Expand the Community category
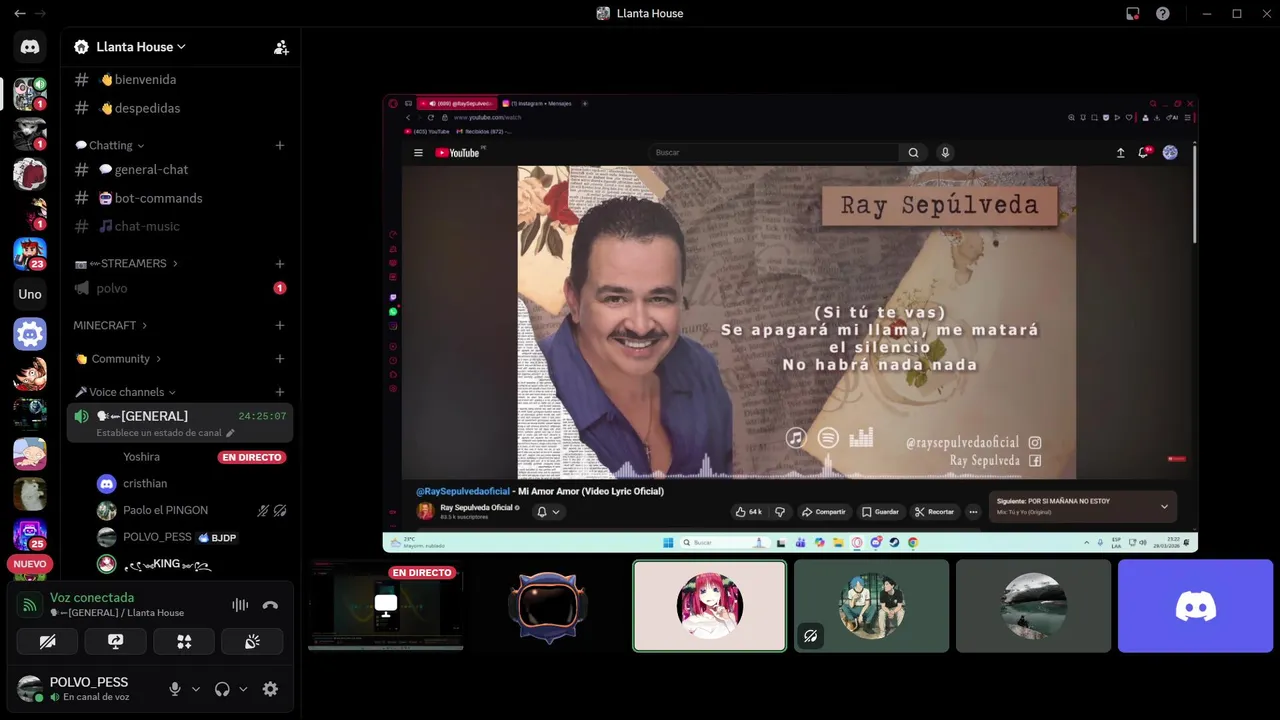This screenshot has height=720, width=1280. pos(118,358)
